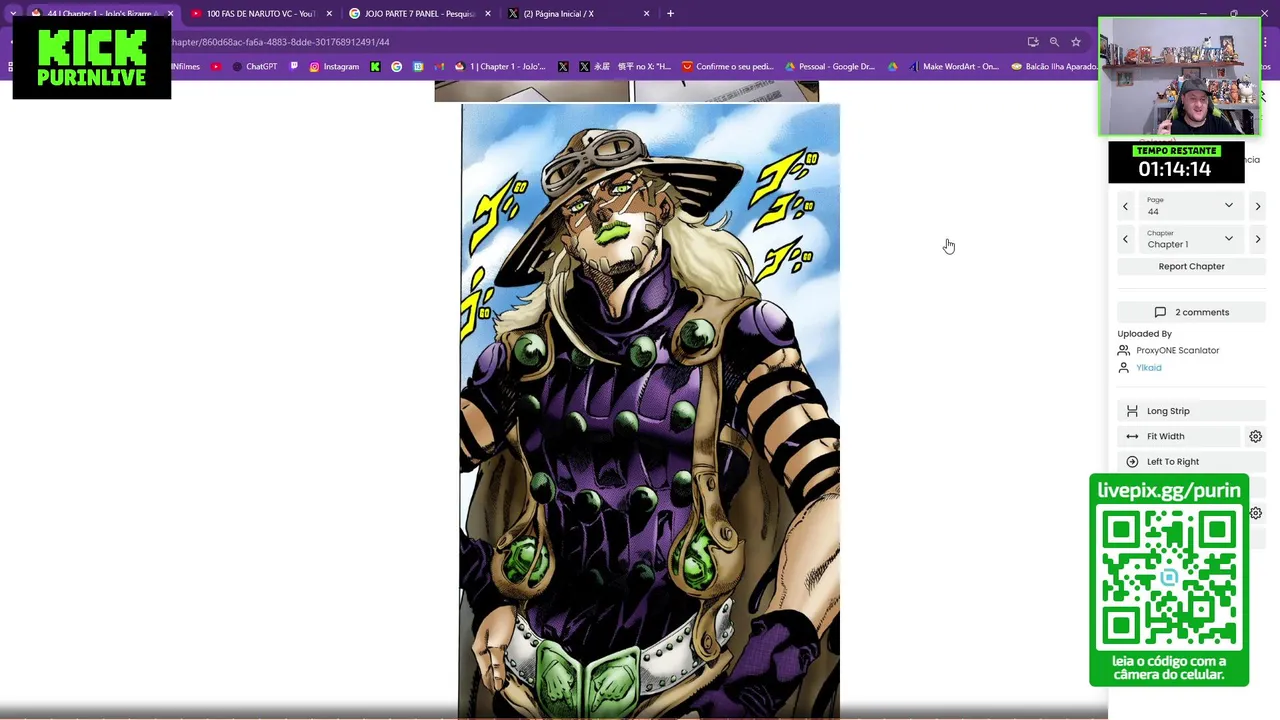Open the purple Twitch bookmark icon
The width and height of the screenshot is (1280, 720).
click(294, 67)
